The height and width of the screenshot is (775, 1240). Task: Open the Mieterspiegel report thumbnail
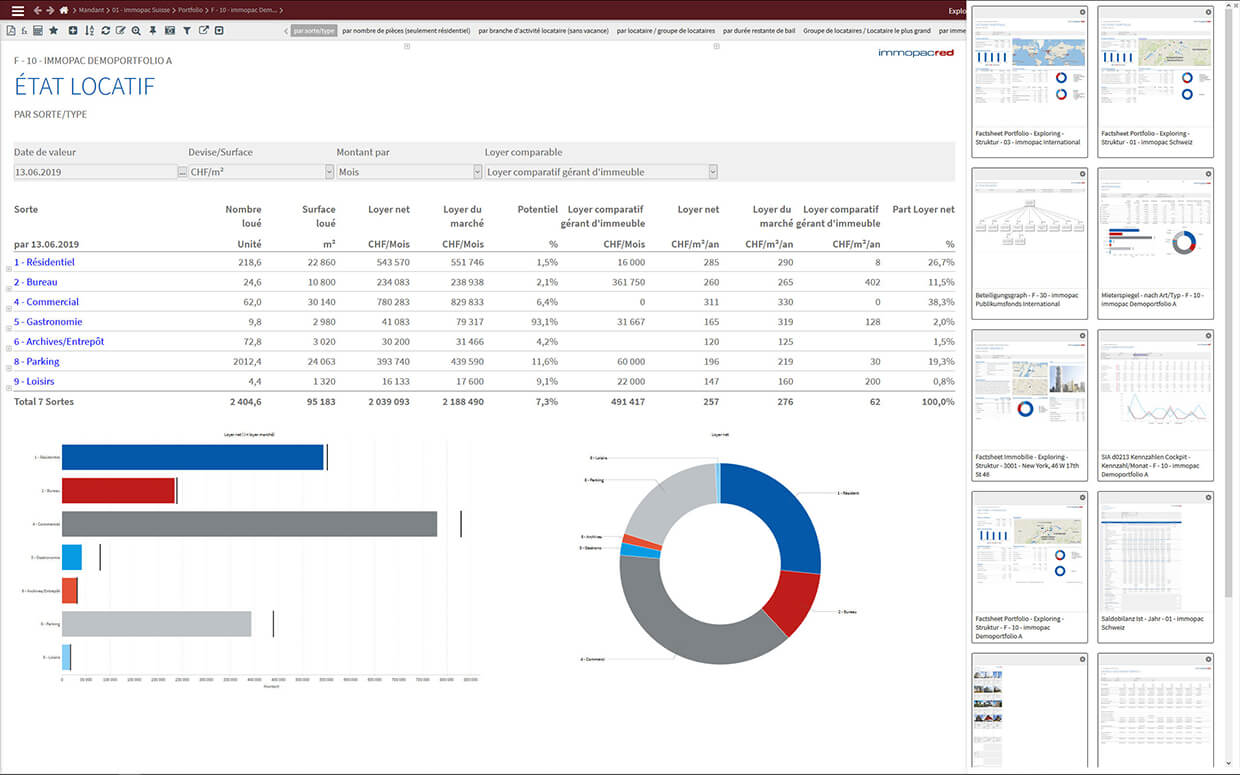(x=1155, y=243)
